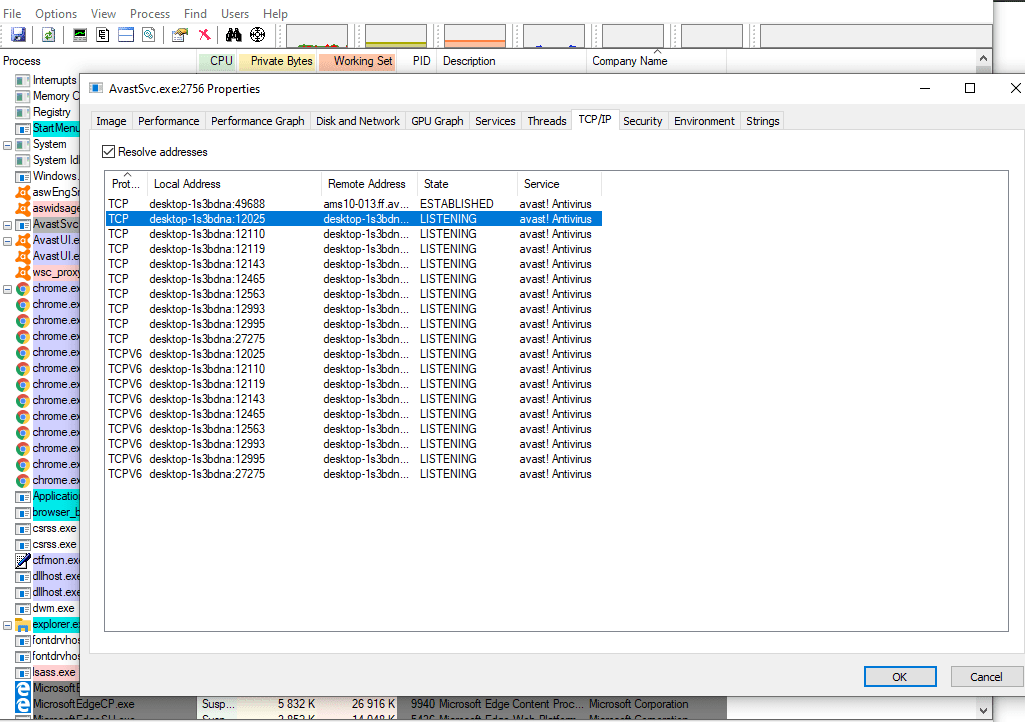1025x722 pixels.
Task: Select TCP row with local port 27275
Action: click(x=353, y=339)
